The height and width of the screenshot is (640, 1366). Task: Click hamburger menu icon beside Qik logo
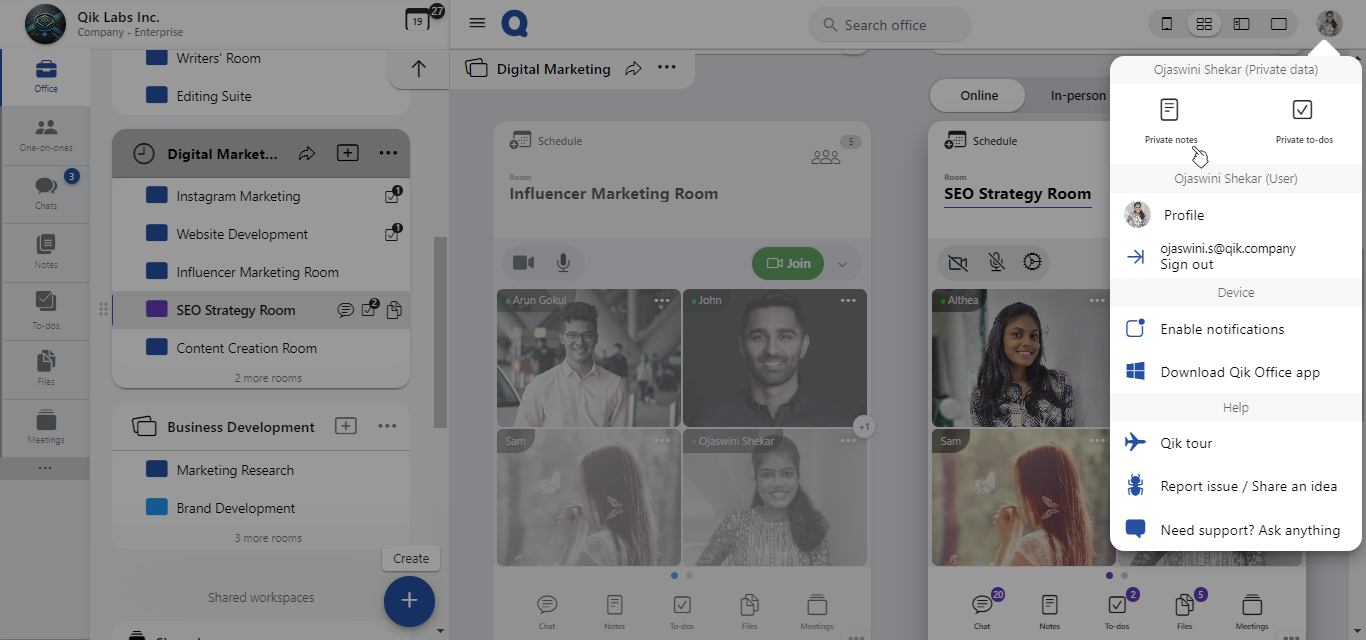[x=477, y=23]
